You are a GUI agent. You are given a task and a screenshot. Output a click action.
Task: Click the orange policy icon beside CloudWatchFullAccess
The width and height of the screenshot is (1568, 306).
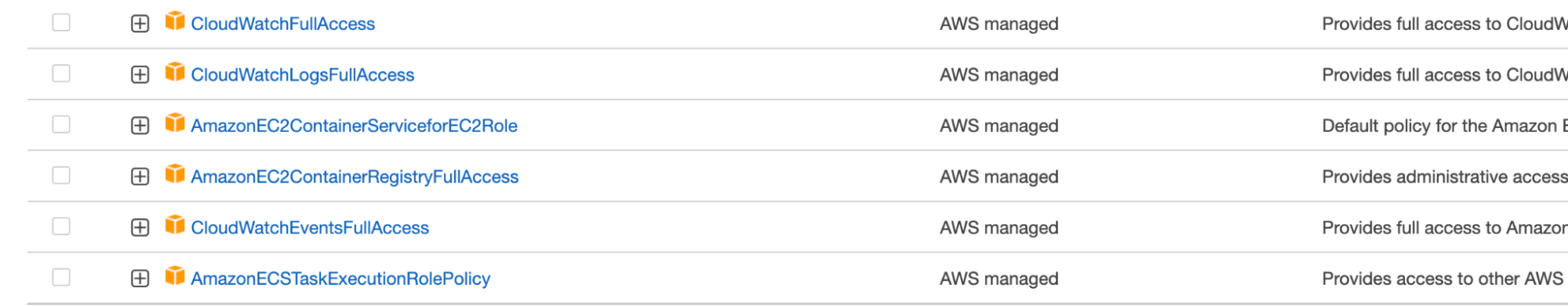point(175,21)
